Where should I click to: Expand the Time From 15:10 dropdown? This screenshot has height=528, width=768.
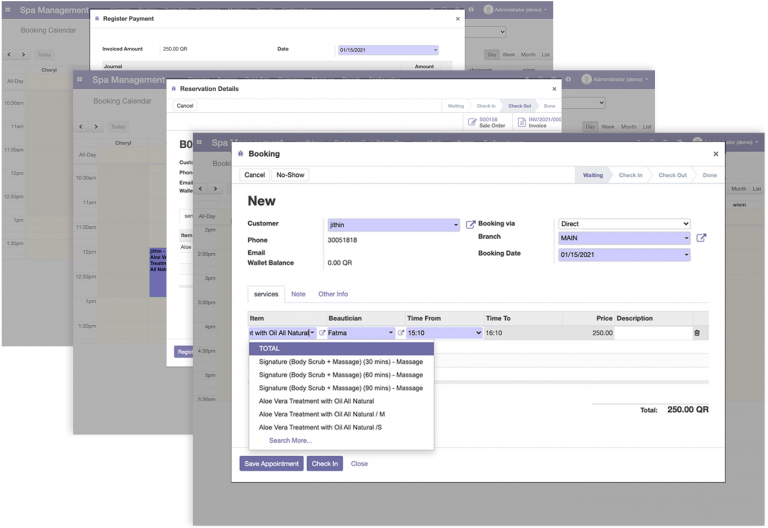tap(477, 333)
